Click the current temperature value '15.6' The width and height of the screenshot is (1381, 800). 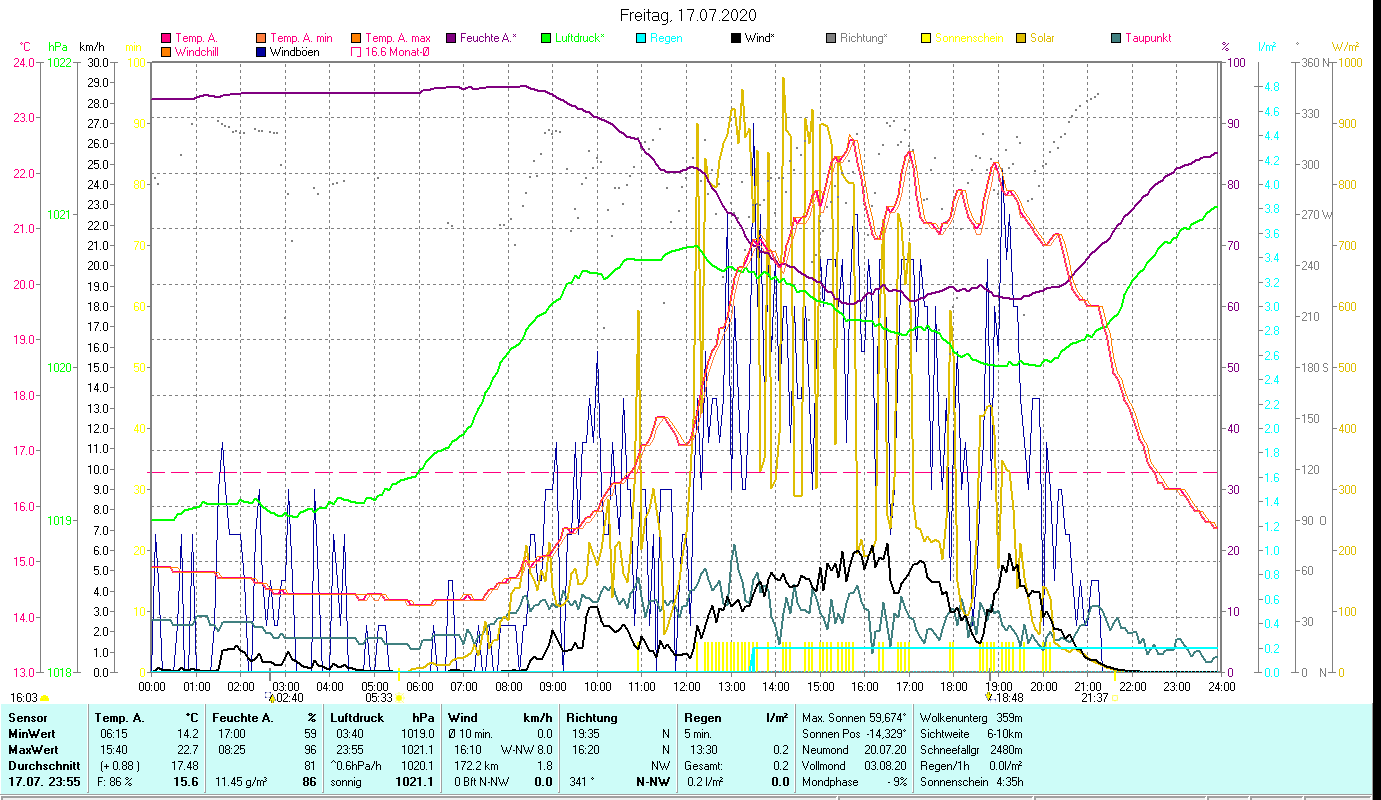pos(187,782)
